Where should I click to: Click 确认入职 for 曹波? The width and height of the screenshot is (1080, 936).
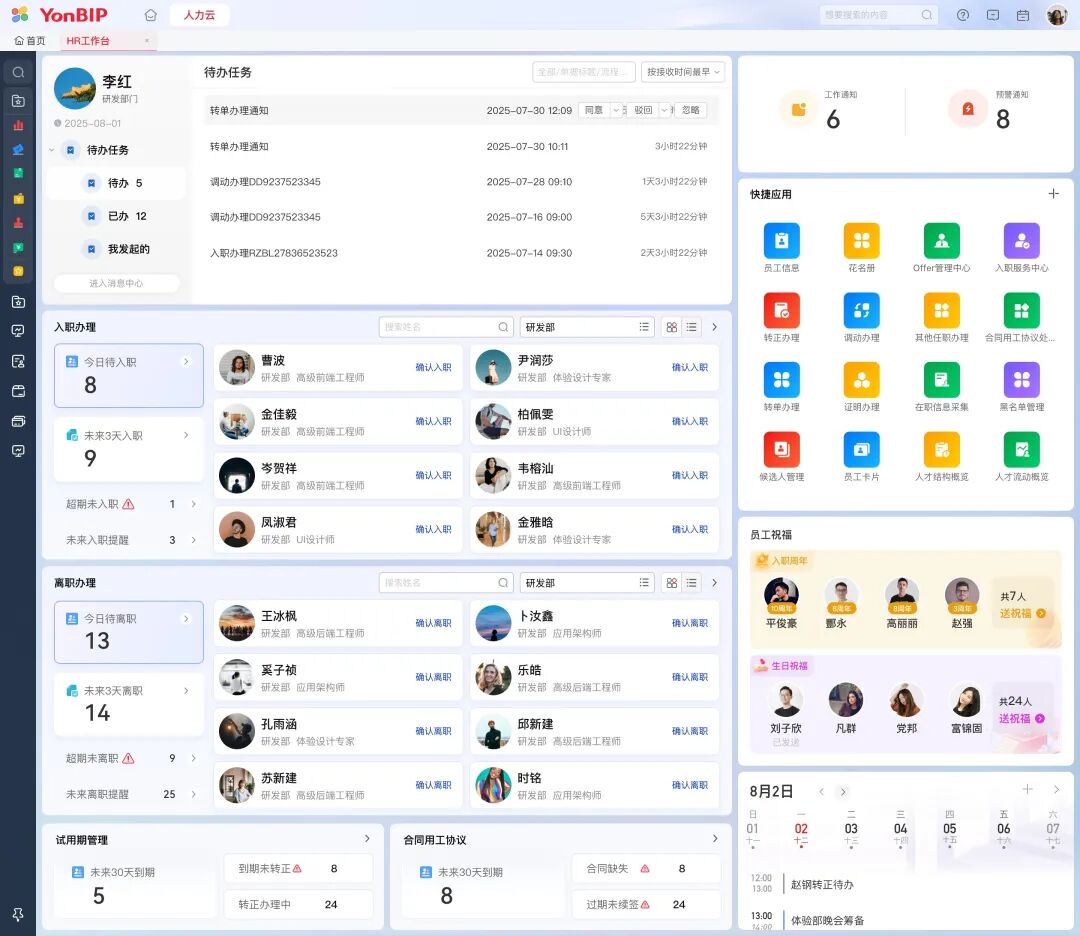433,368
